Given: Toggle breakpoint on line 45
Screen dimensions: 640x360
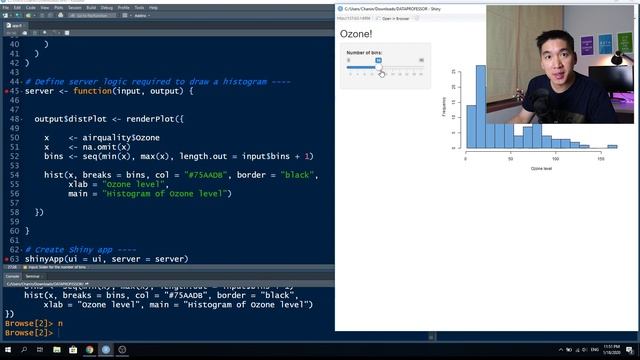Looking at the screenshot, I should 7,91.
